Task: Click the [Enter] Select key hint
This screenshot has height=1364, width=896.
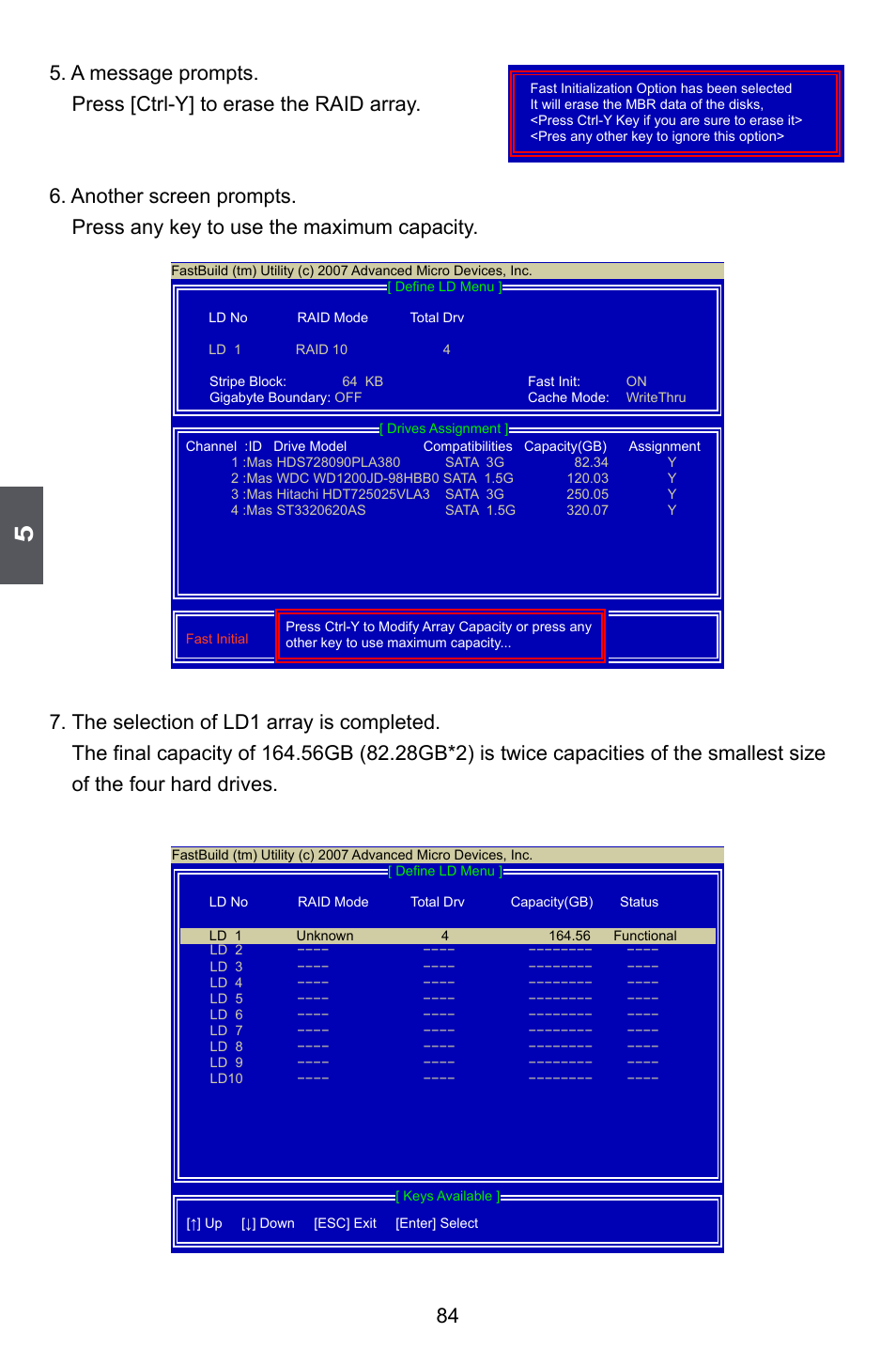Action: 437,1223
